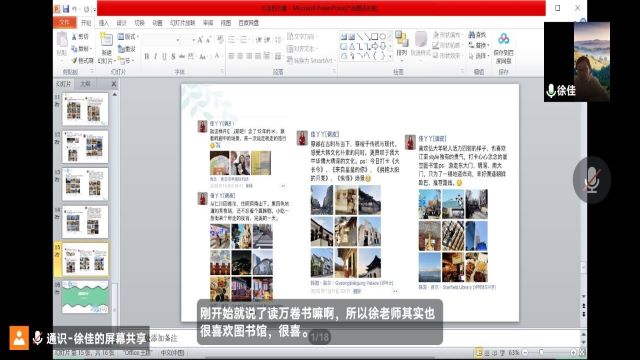Click the Save icon in quick access toolbar
The height and width of the screenshot is (360, 640).
pos(66,9)
